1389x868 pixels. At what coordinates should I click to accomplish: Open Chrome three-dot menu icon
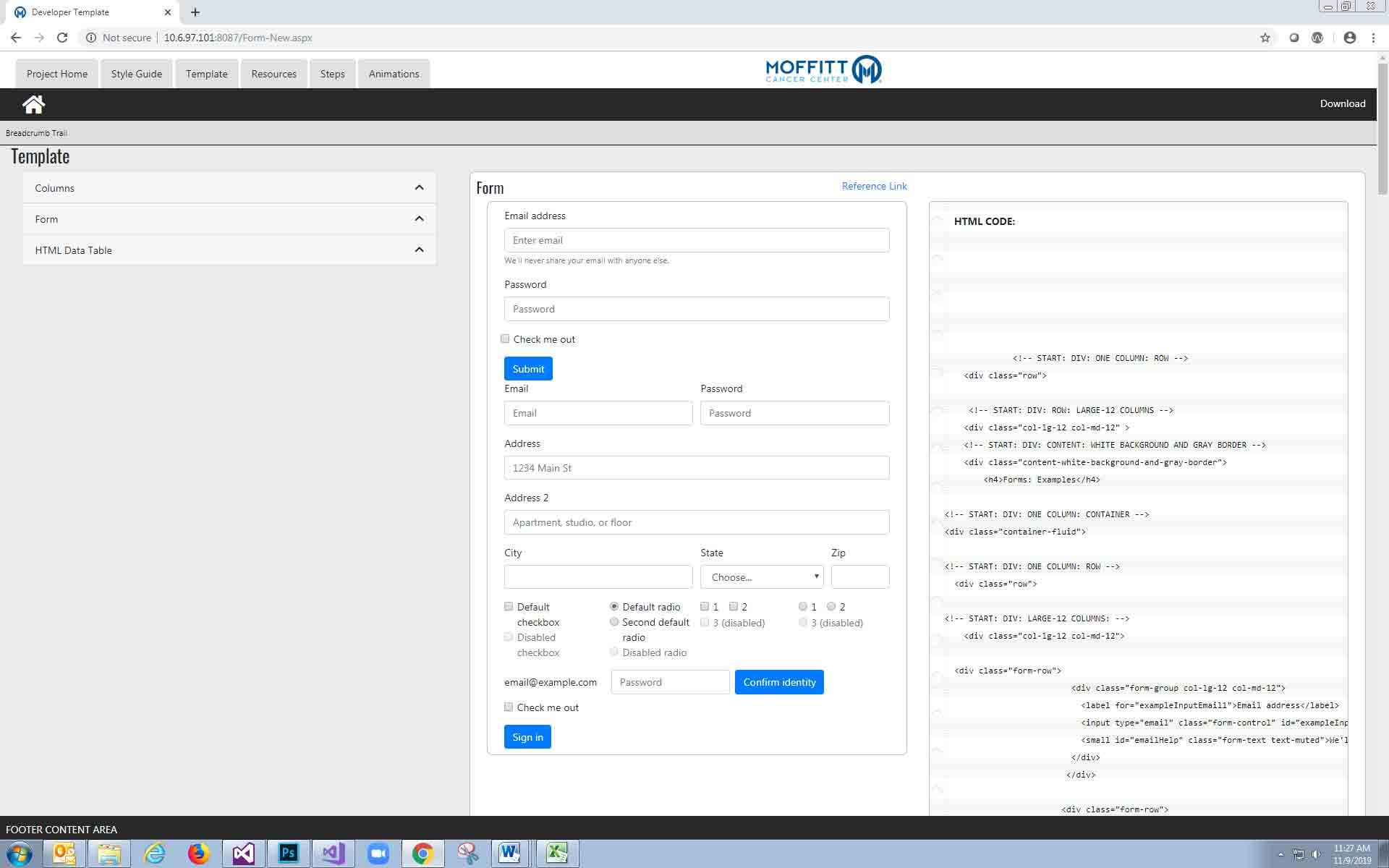(1373, 38)
